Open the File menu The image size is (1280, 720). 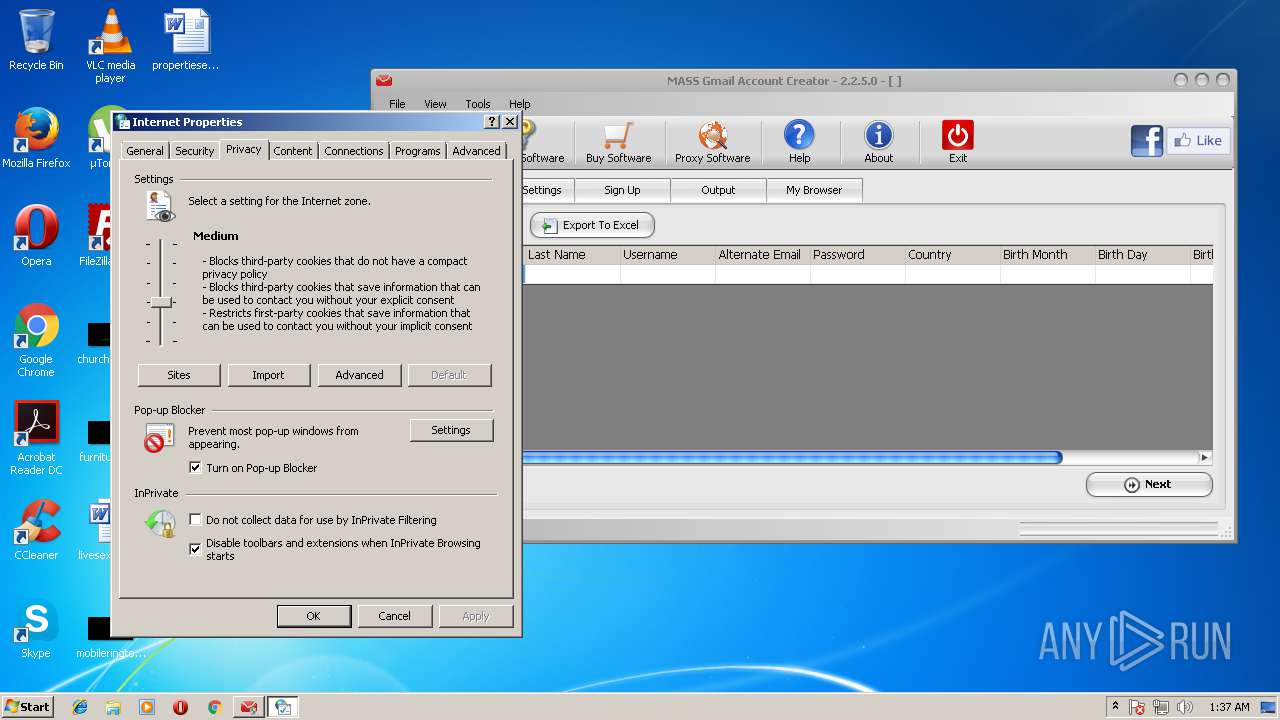point(397,104)
